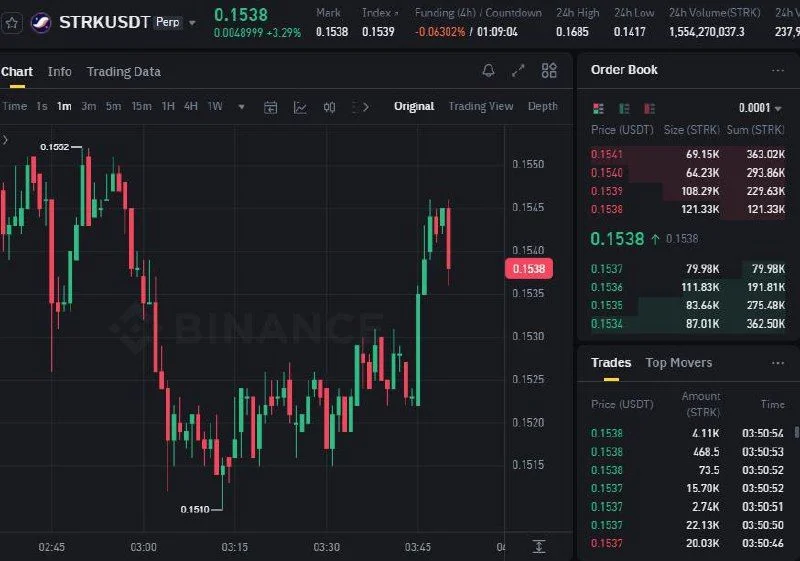
Task: Select the 3m chart interval
Action: pyautogui.click(x=89, y=106)
